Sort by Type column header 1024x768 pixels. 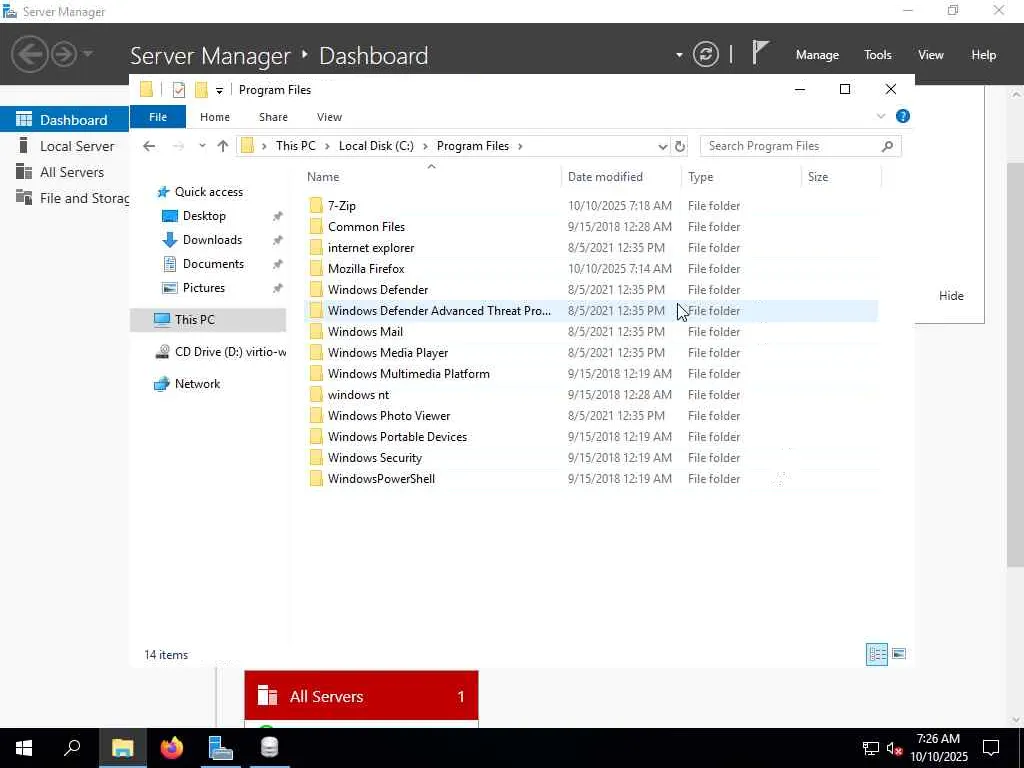pyautogui.click(x=742, y=177)
